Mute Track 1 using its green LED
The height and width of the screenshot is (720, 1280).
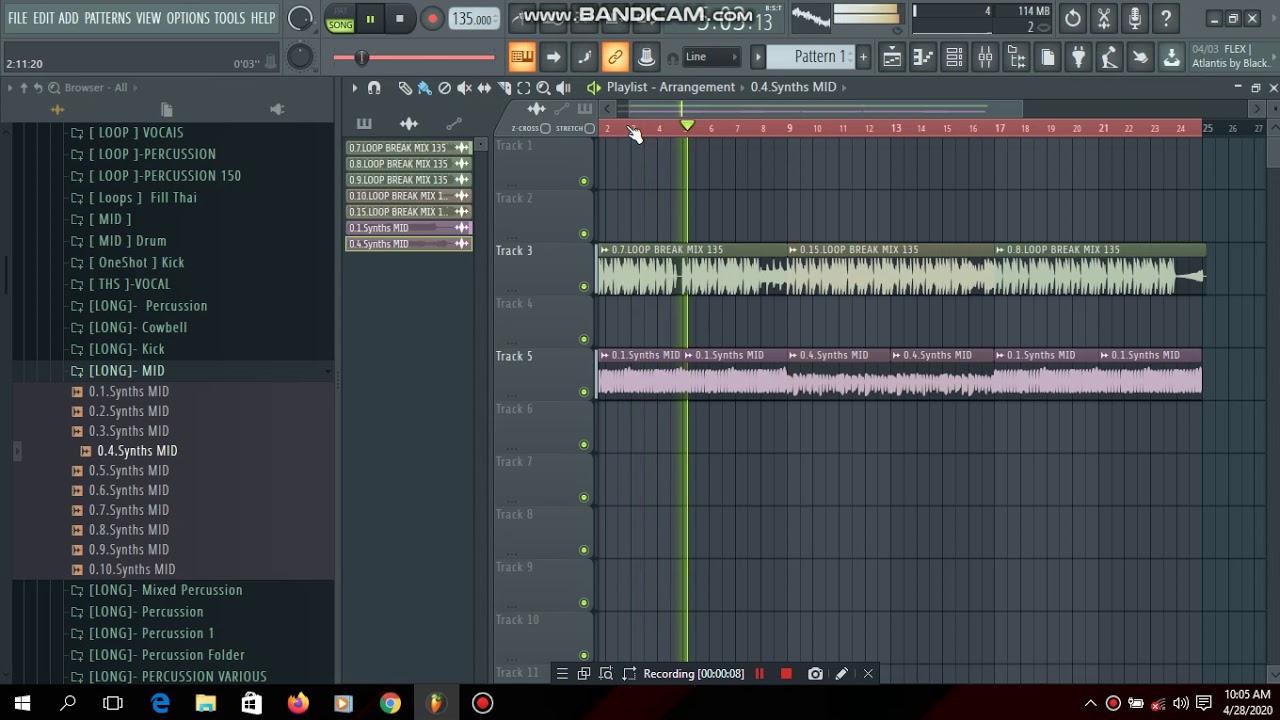584,181
